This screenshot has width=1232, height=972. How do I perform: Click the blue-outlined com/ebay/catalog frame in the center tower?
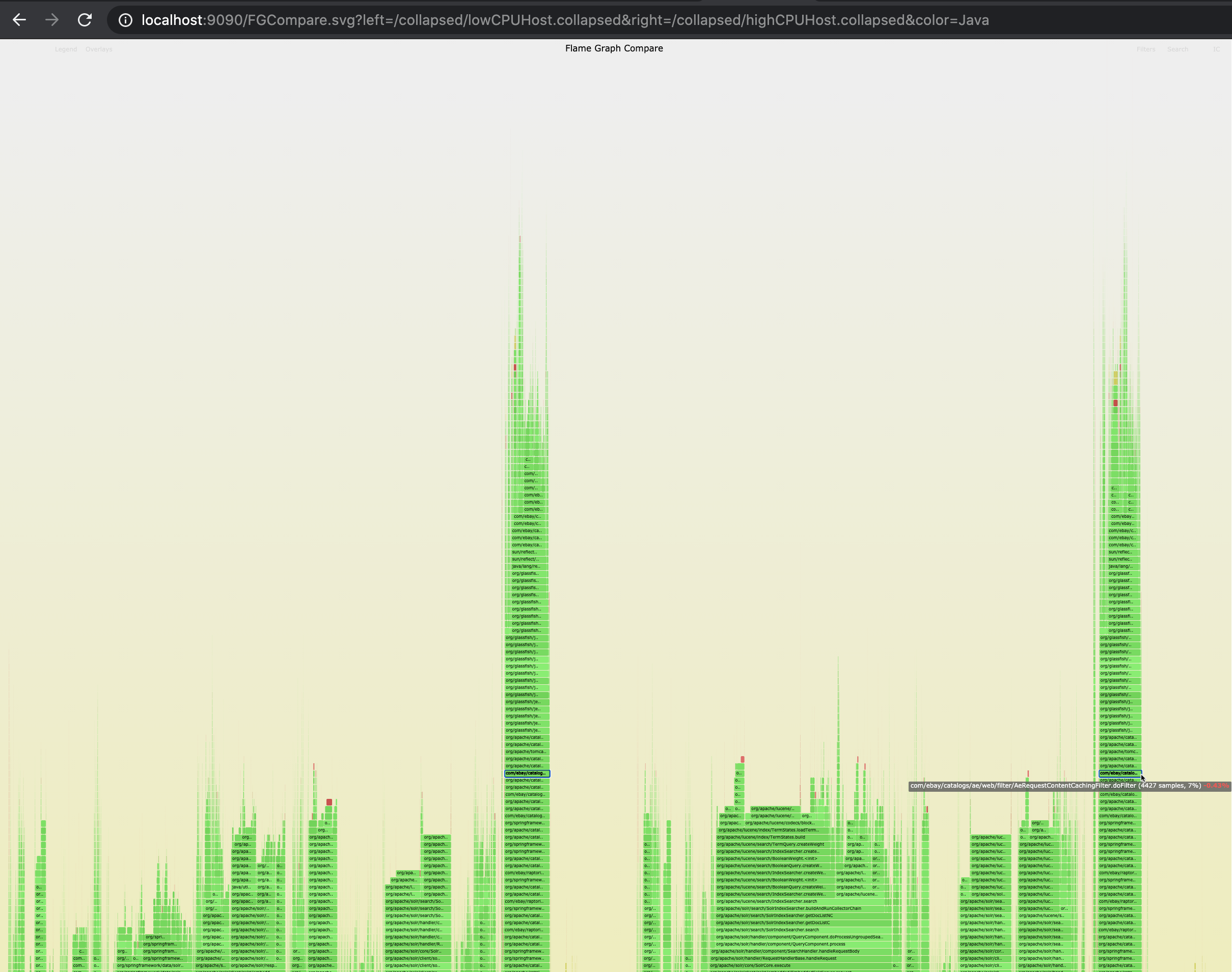pos(527,773)
